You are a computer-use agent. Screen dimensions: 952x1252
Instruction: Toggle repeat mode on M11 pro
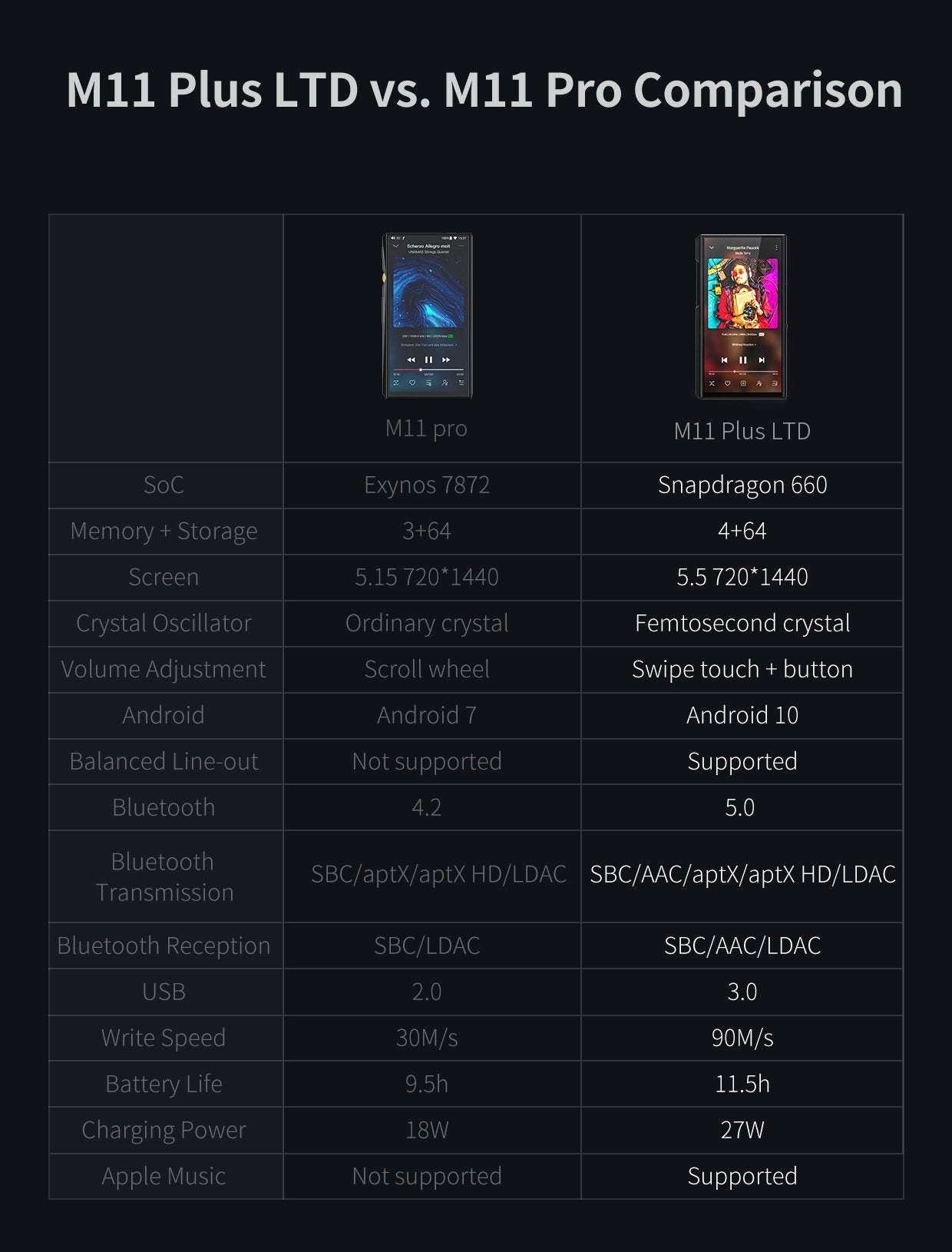[396, 383]
